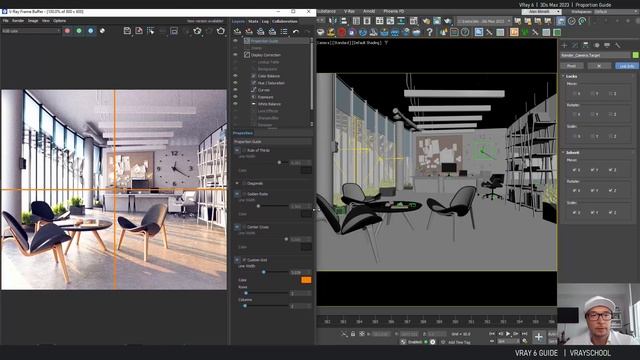The width and height of the screenshot is (640, 360).
Task: Open the Options menu in VFB
Action: point(60,20)
